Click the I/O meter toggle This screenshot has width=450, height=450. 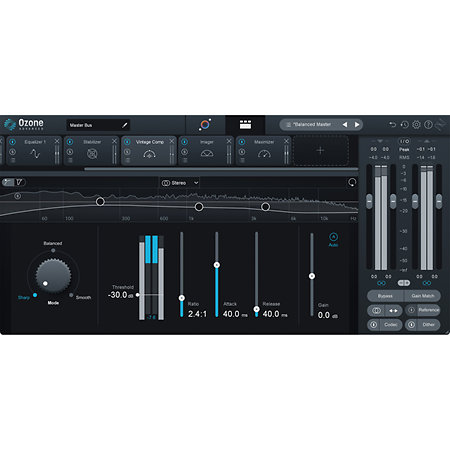pos(404,141)
